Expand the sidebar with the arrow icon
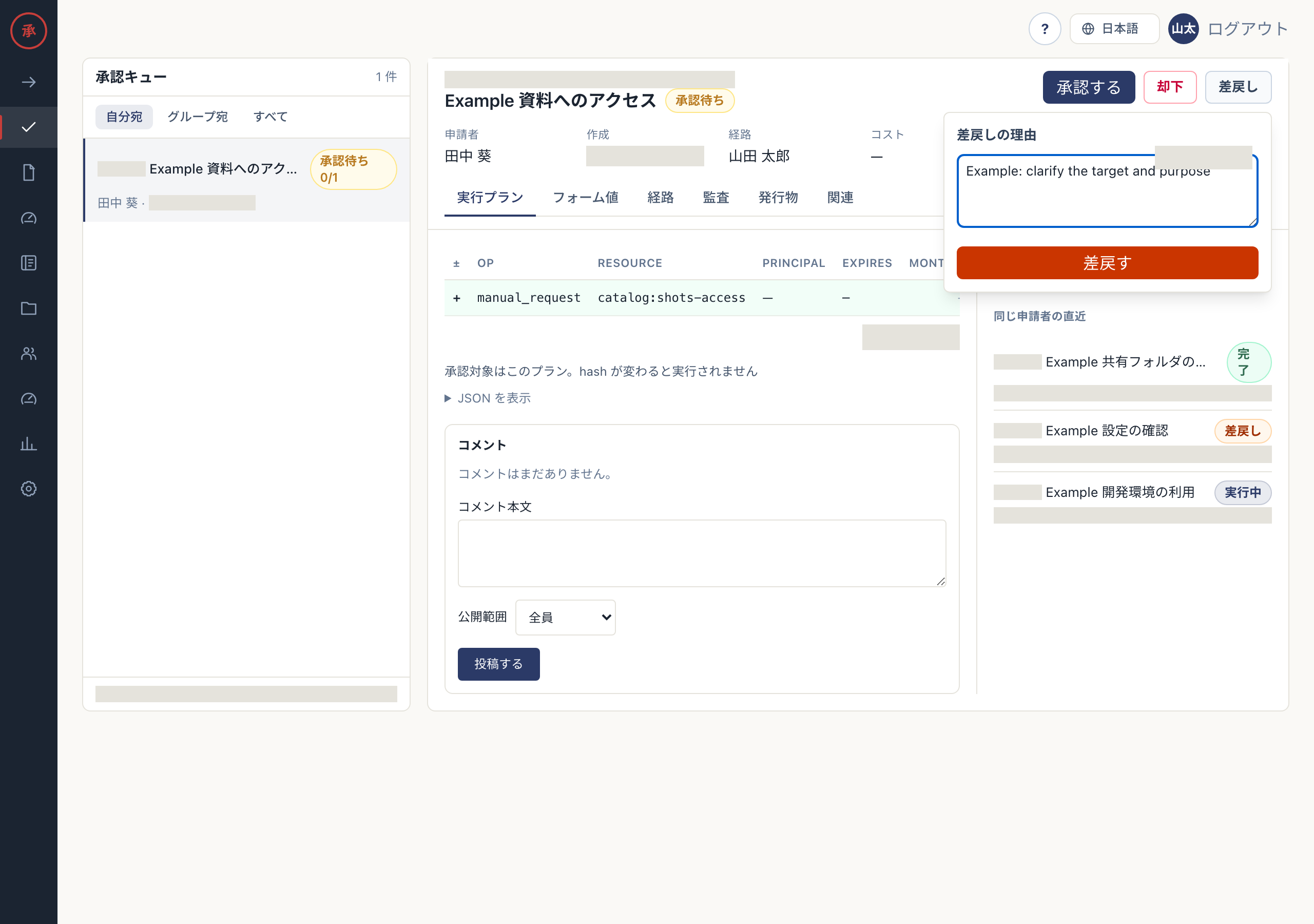1314x924 pixels. (29, 82)
